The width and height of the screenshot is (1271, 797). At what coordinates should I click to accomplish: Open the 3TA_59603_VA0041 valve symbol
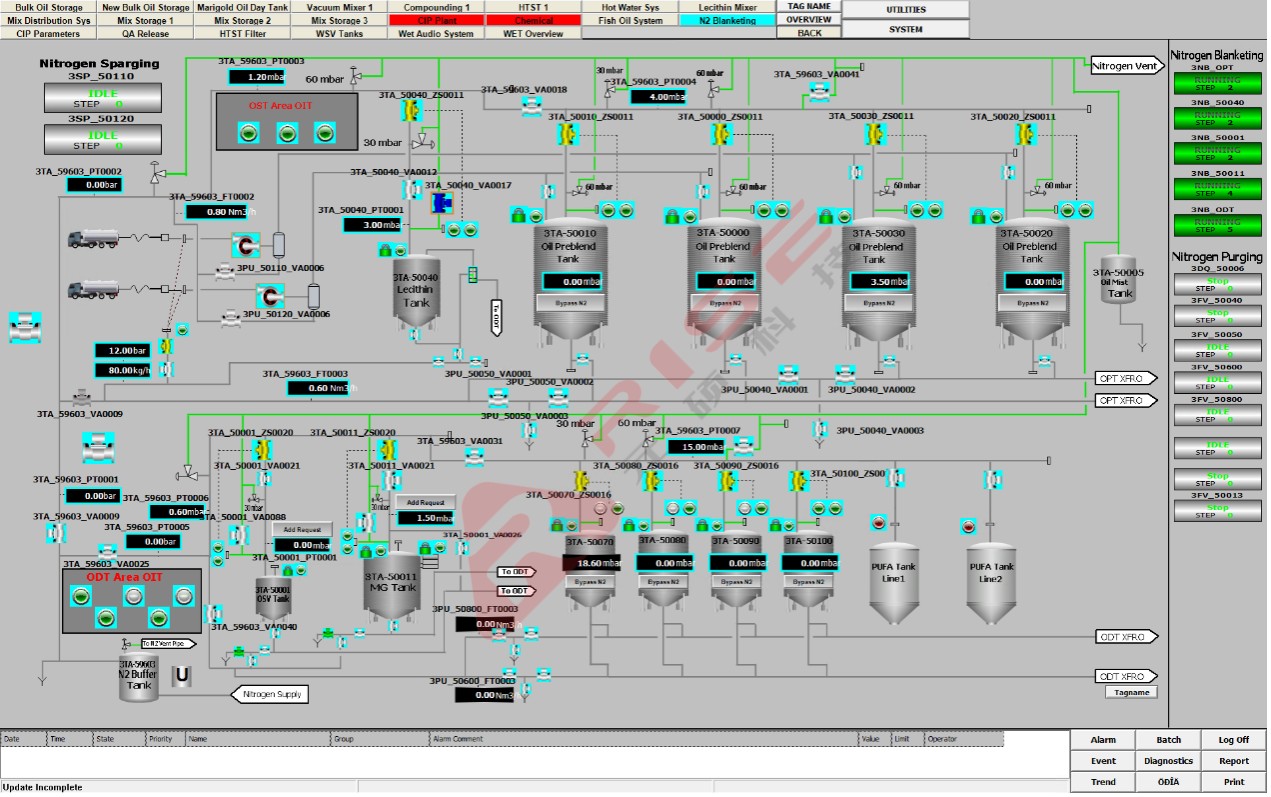[819, 91]
